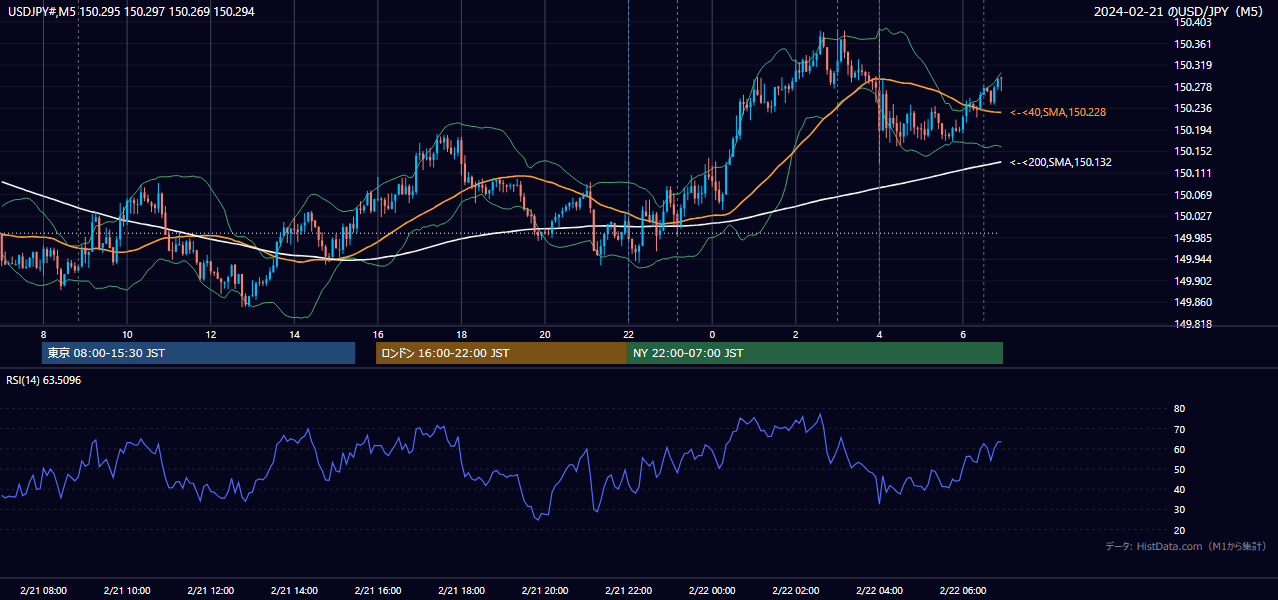Image resolution: width=1278 pixels, height=600 pixels.
Task: Click RSI axis level 50
Action: point(1179,469)
